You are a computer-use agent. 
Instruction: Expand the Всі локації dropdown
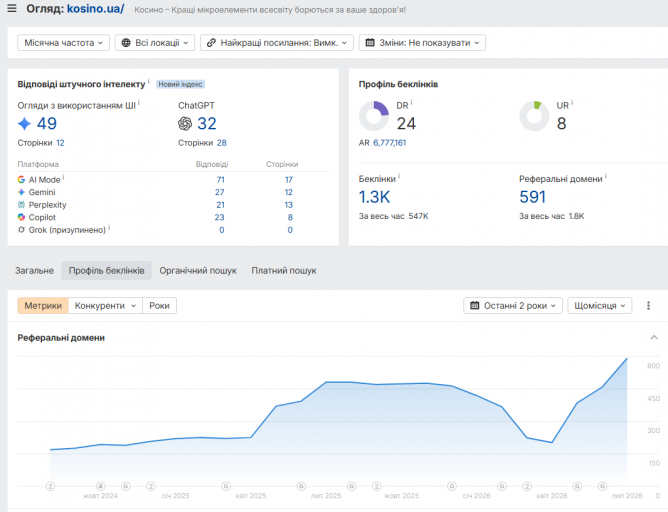coord(155,43)
